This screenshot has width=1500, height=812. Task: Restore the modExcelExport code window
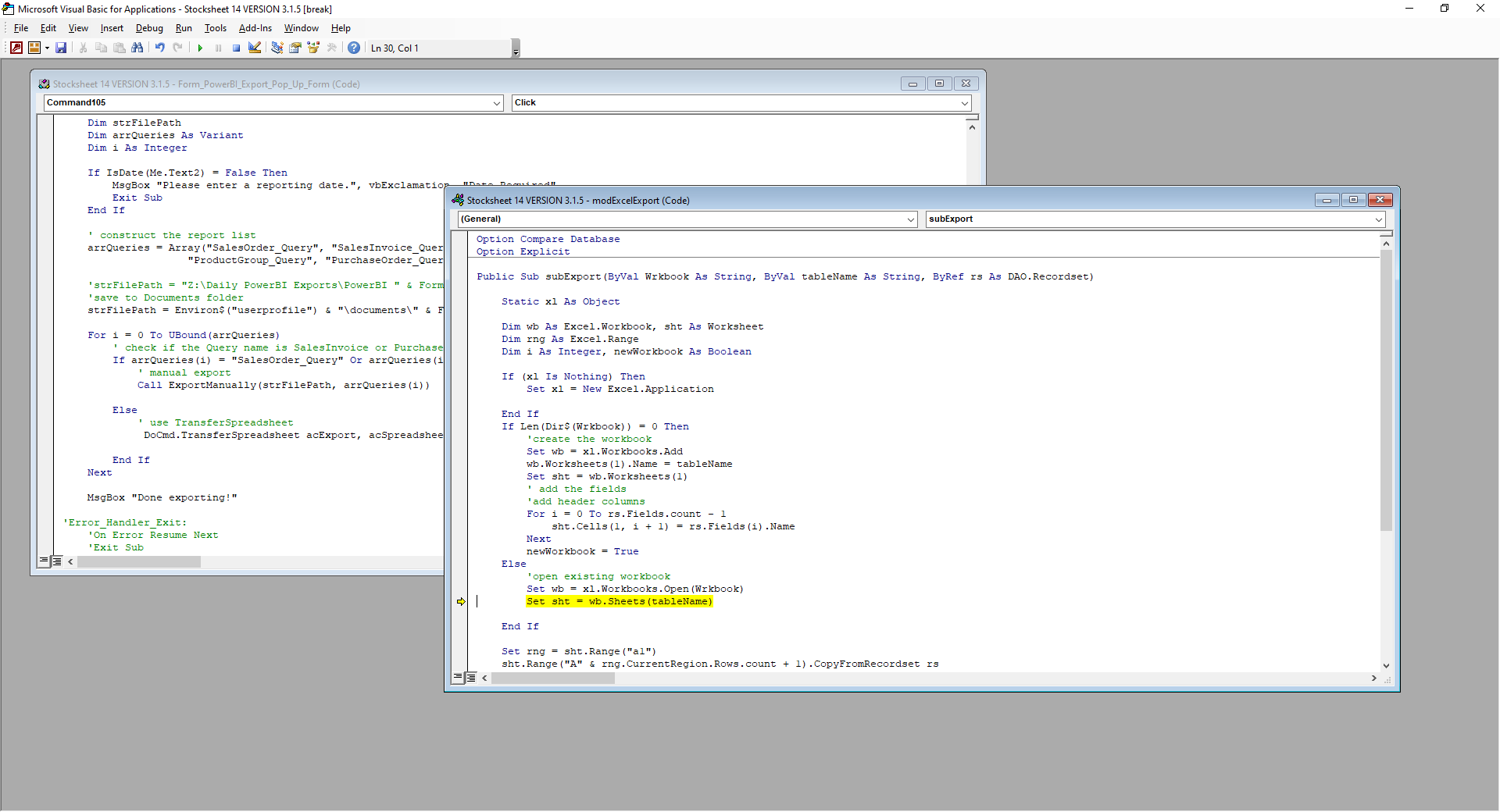(x=1353, y=200)
